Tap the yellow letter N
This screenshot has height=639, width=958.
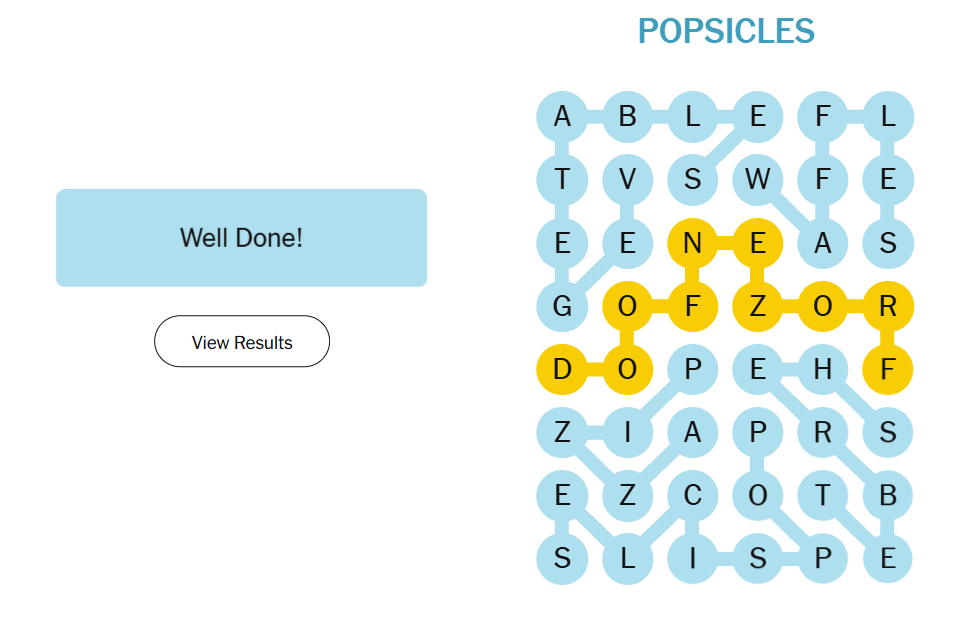pyautogui.click(x=692, y=243)
